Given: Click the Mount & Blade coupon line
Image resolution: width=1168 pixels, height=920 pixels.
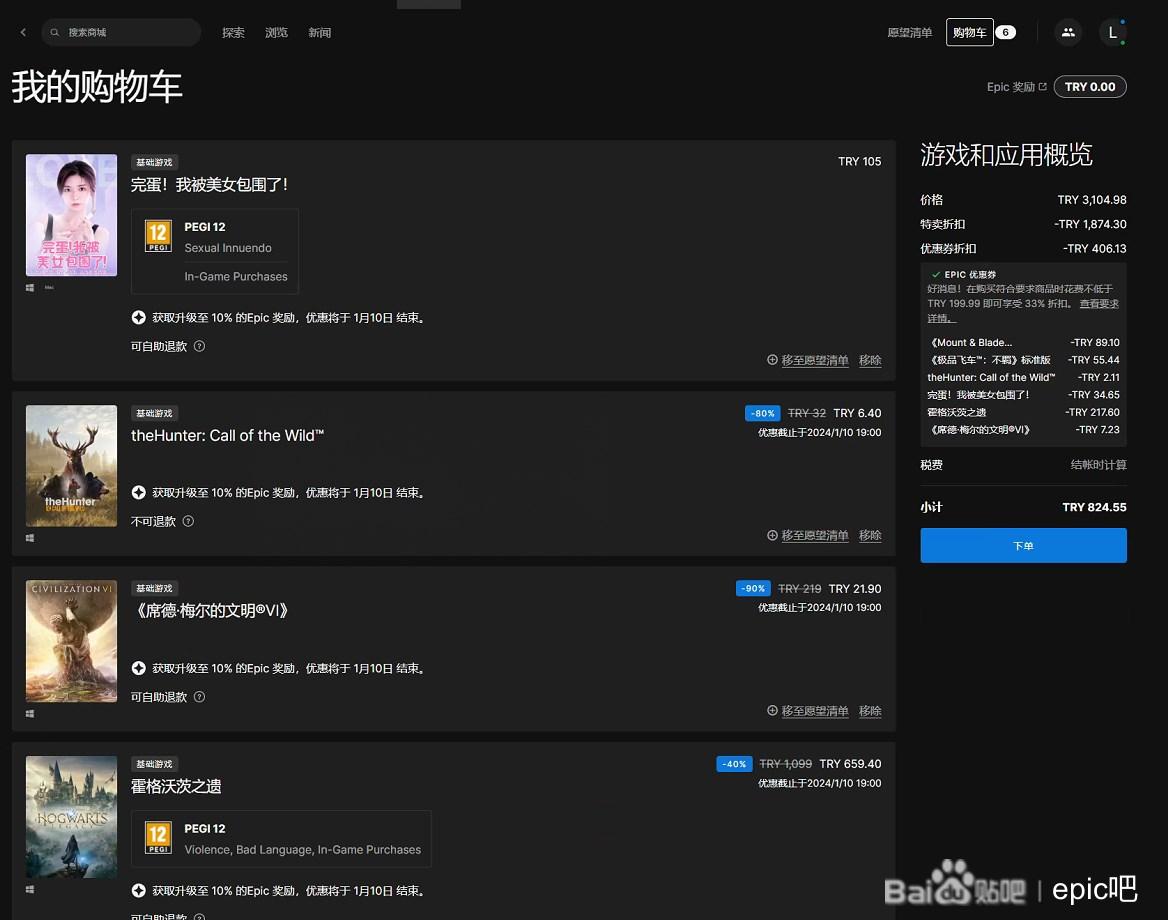Looking at the screenshot, I should click(x=1023, y=343).
